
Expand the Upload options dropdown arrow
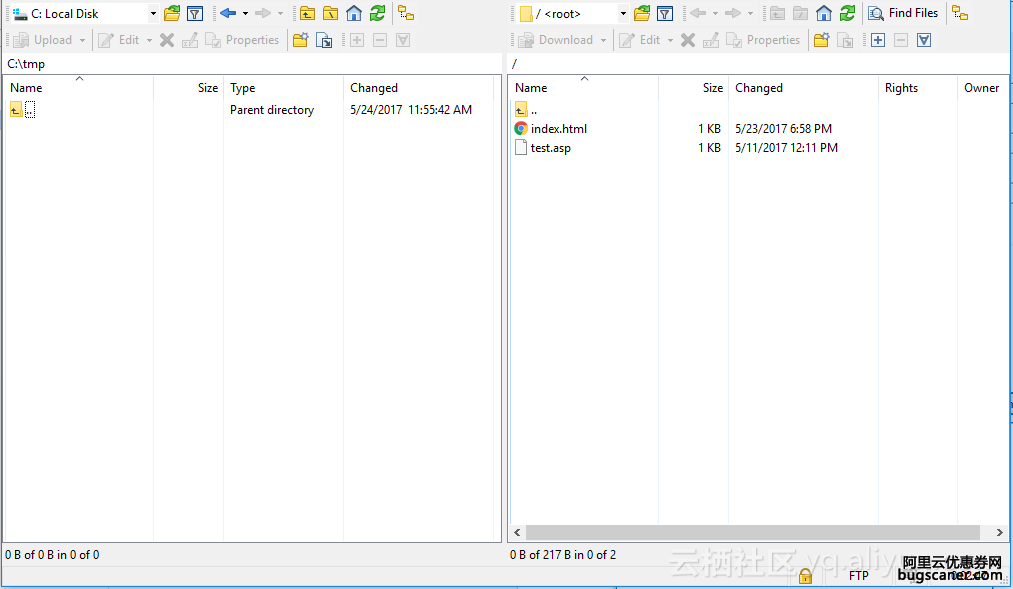[83, 40]
